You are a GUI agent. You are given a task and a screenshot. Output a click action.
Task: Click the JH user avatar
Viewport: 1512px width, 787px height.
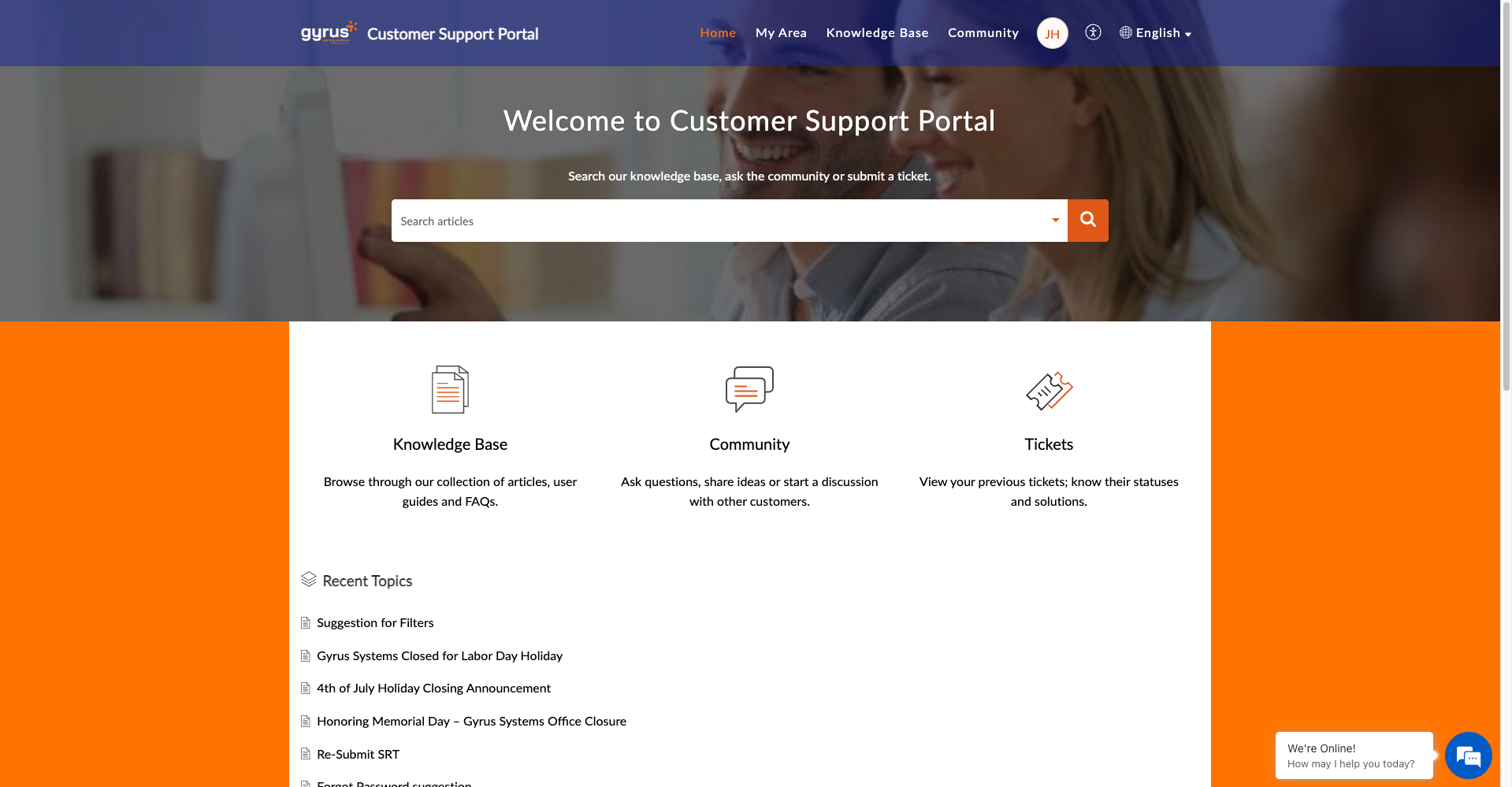tap(1052, 33)
